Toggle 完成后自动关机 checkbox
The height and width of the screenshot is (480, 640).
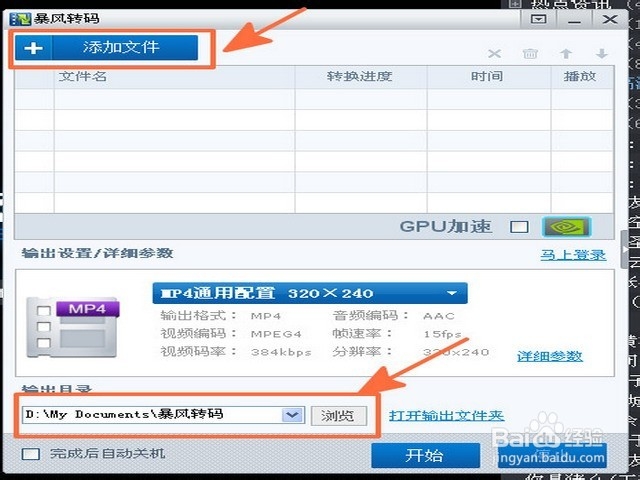point(31,454)
